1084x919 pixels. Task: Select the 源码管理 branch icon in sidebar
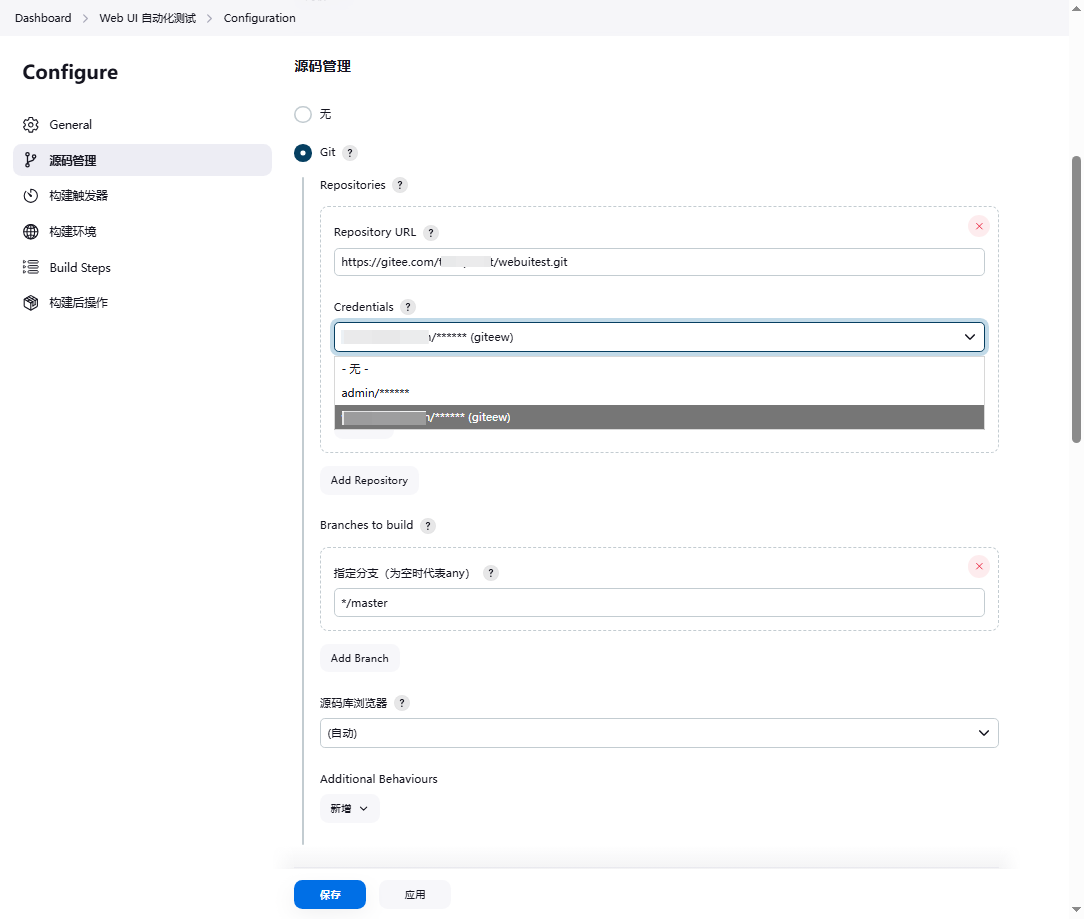coord(30,160)
